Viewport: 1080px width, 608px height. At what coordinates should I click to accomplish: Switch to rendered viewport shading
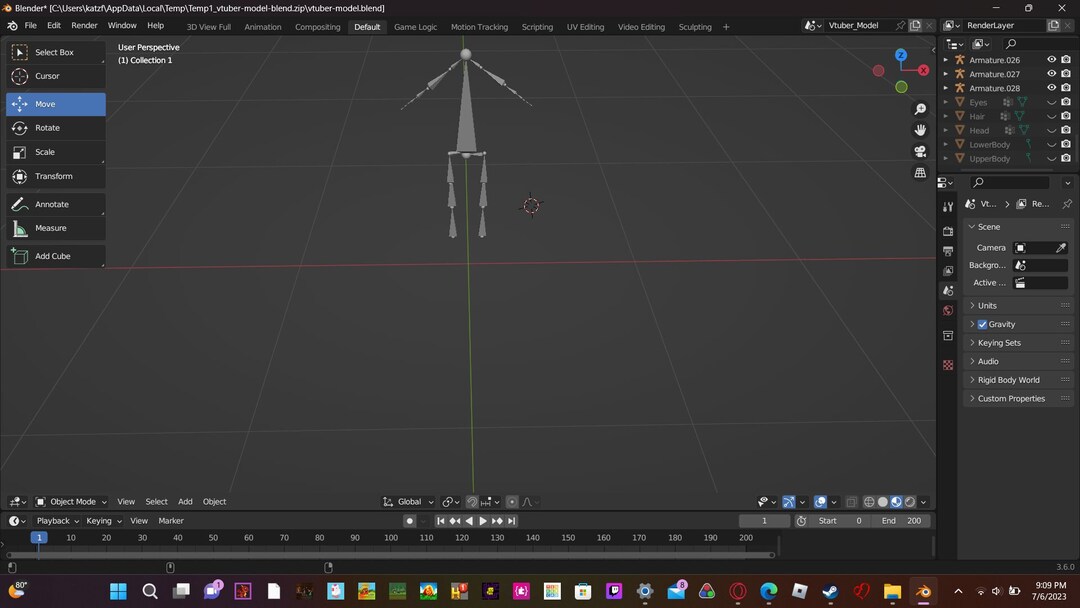[x=910, y=502]
